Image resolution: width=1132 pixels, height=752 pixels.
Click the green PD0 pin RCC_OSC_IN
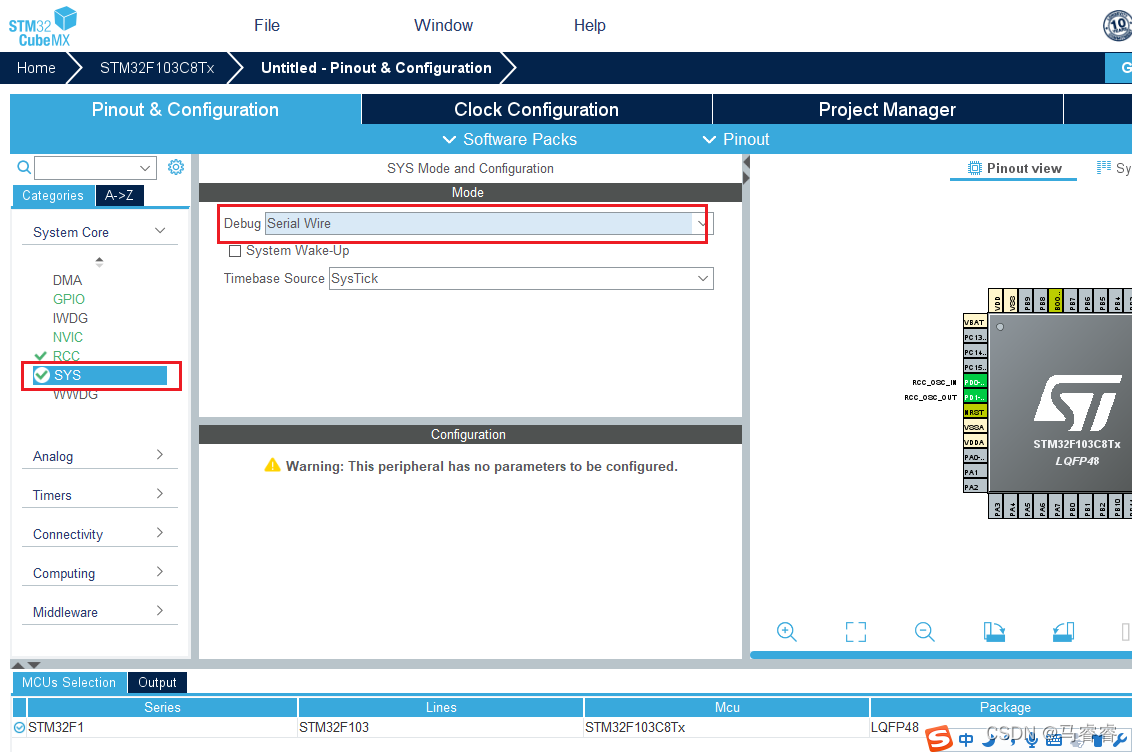(975, 382)
